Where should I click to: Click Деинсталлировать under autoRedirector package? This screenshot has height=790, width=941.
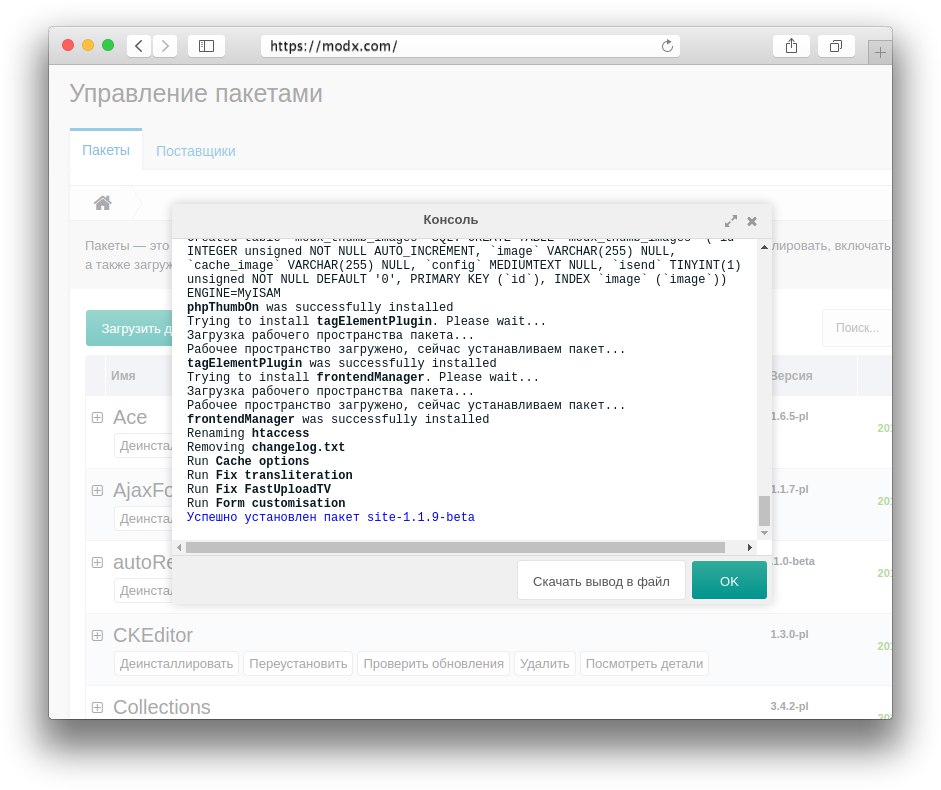click(144, 591)
